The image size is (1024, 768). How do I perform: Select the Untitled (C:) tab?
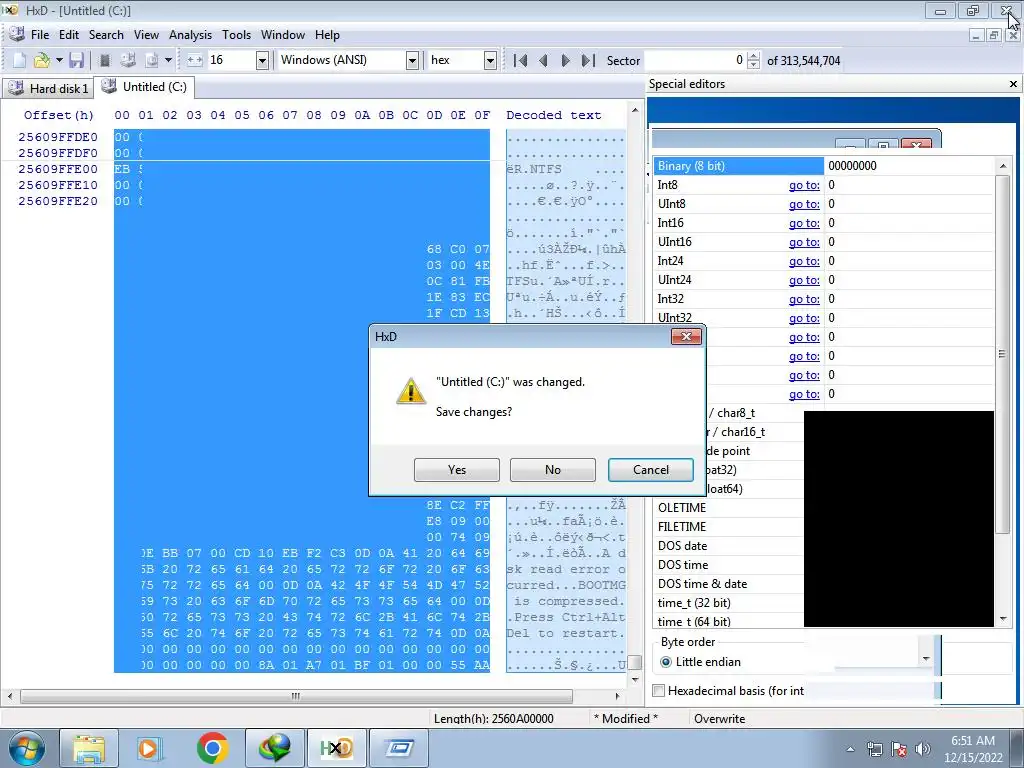(x=144, y=87)
